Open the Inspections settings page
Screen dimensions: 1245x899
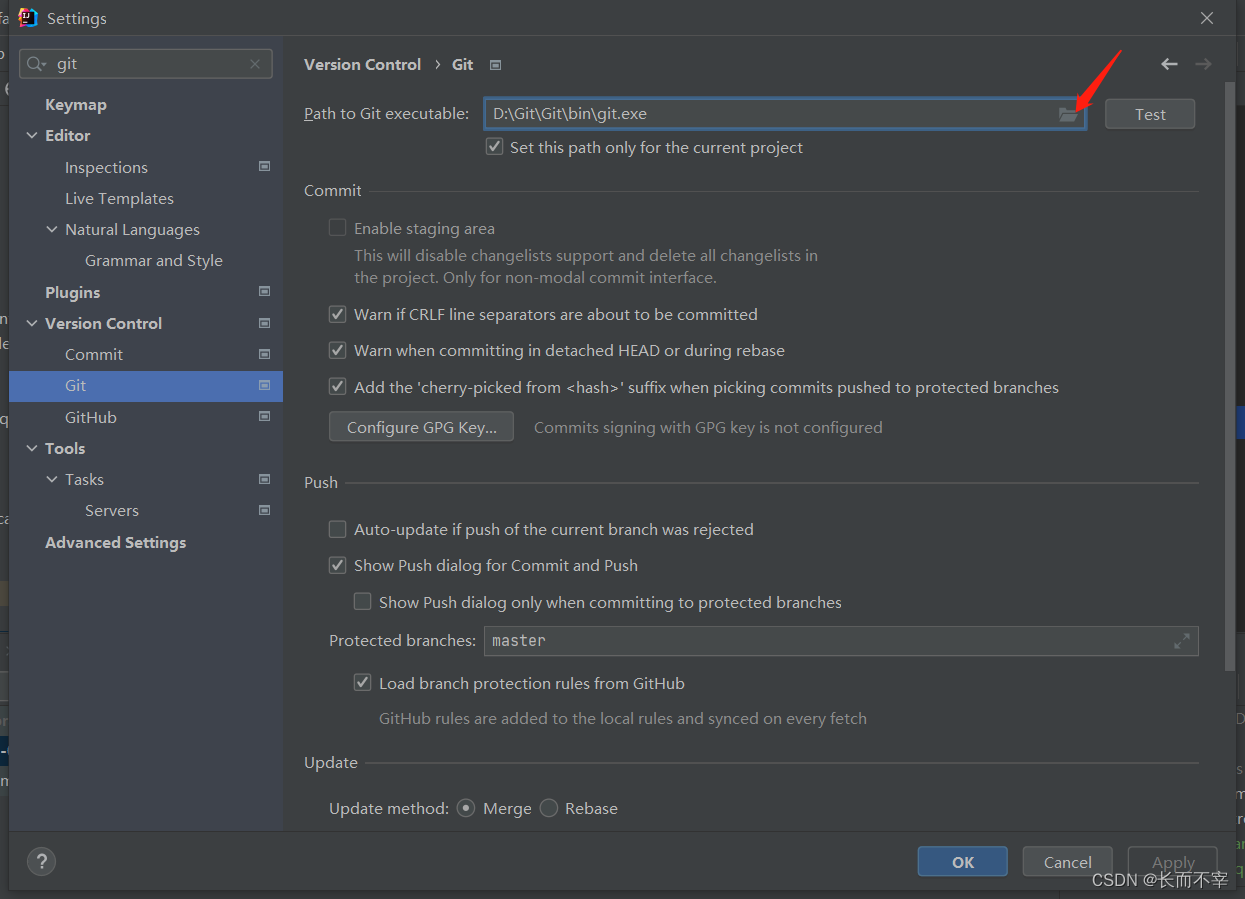click(x=106, y=167)
